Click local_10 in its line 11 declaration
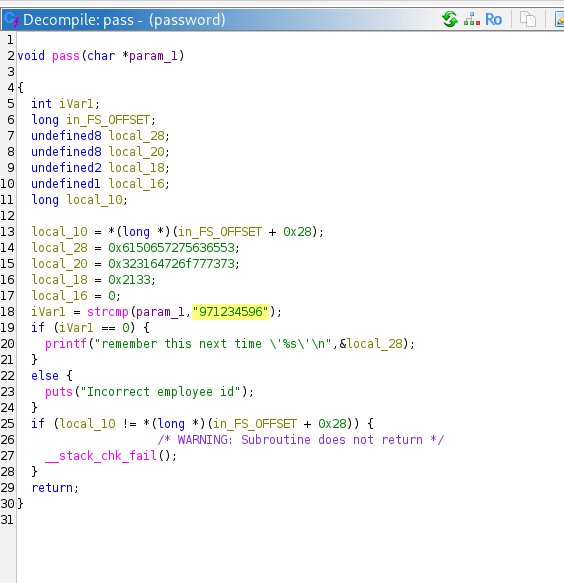The width and height of the screenshot is (564, 583). (94, 200)
